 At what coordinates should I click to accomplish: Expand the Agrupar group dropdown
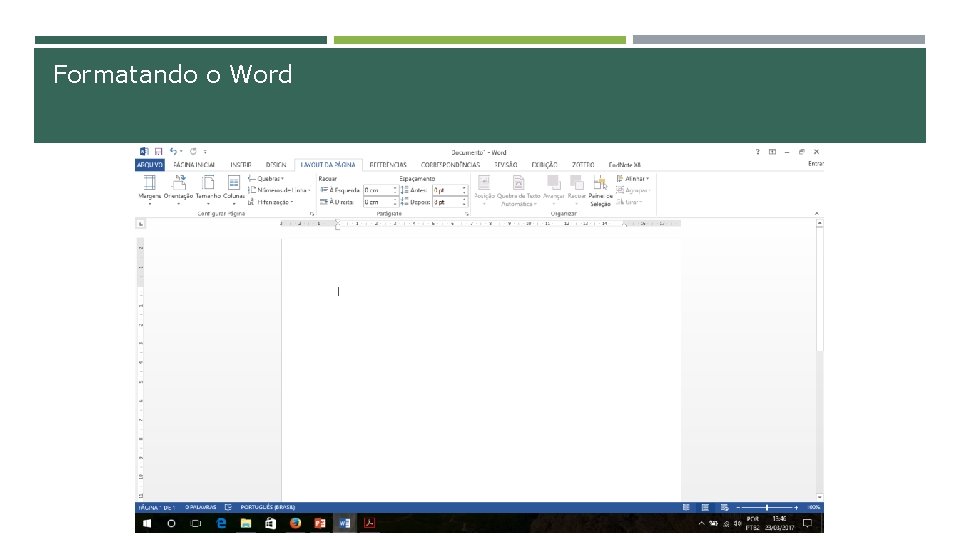[633, 190]
